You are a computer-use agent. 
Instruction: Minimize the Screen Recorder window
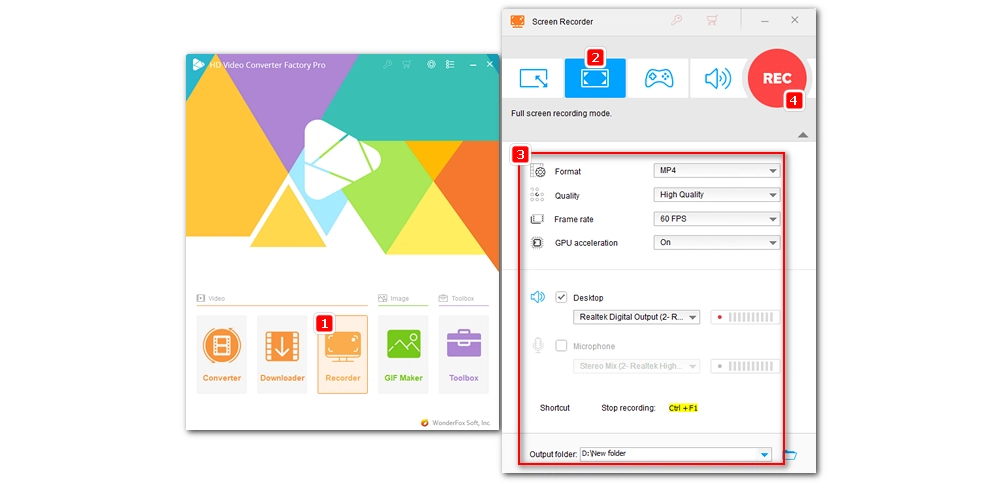pos(765,20)
